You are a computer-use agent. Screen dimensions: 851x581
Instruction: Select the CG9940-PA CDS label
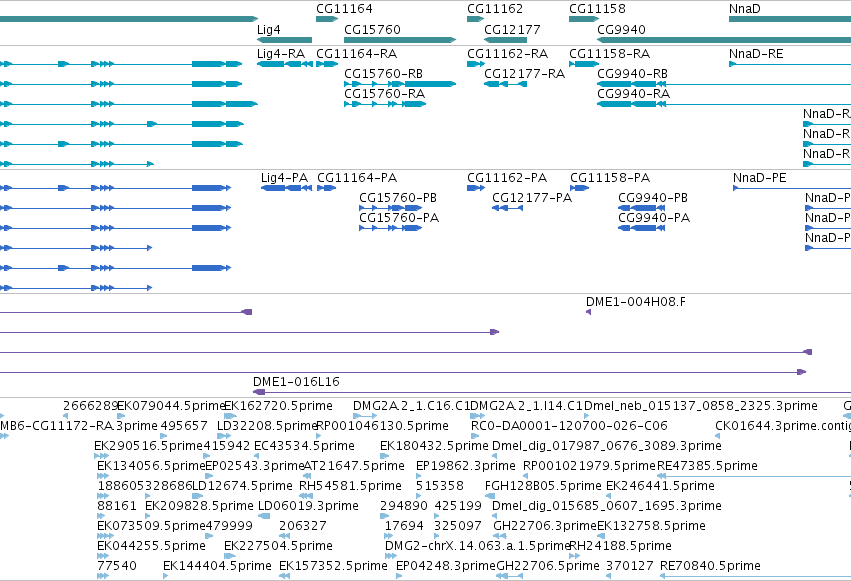tap(654, 218)
